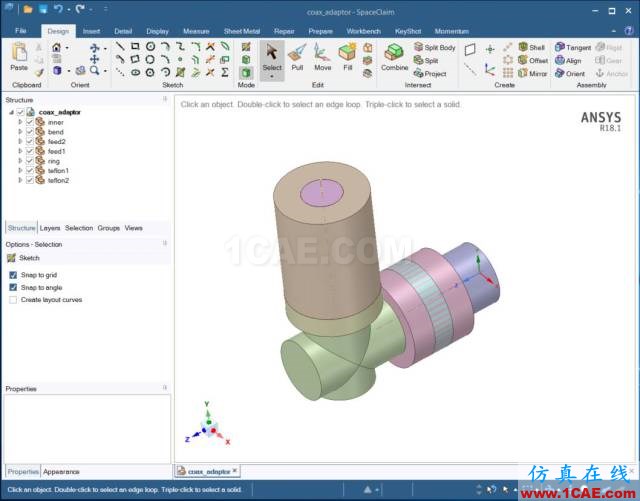Open the Measure ribbon tab
The width and height of the screenshot is (640, 501).
(196, 31)
